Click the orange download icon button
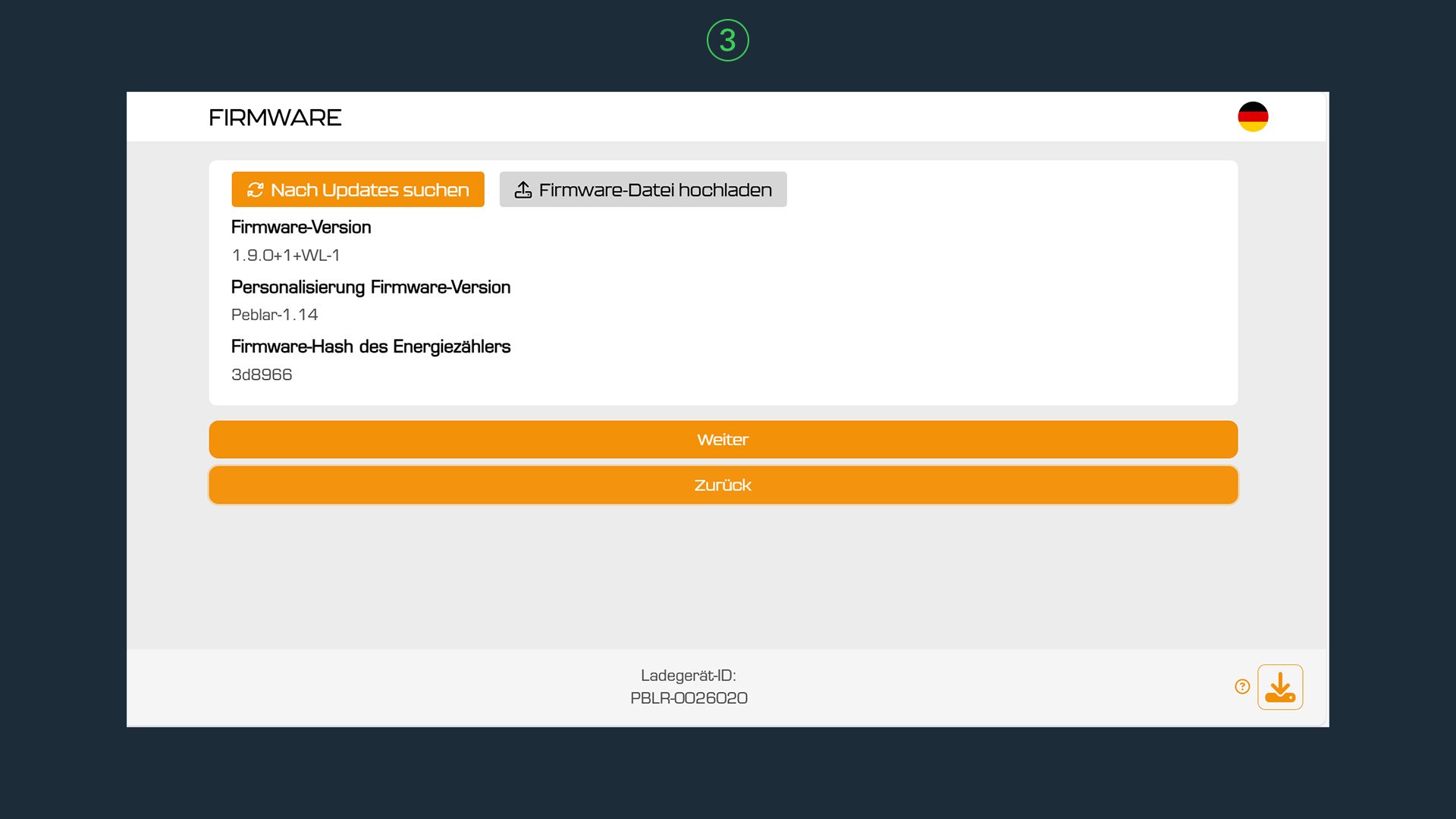The height and width of the screenshot is (819, 1456). [x=1280, y=687]
